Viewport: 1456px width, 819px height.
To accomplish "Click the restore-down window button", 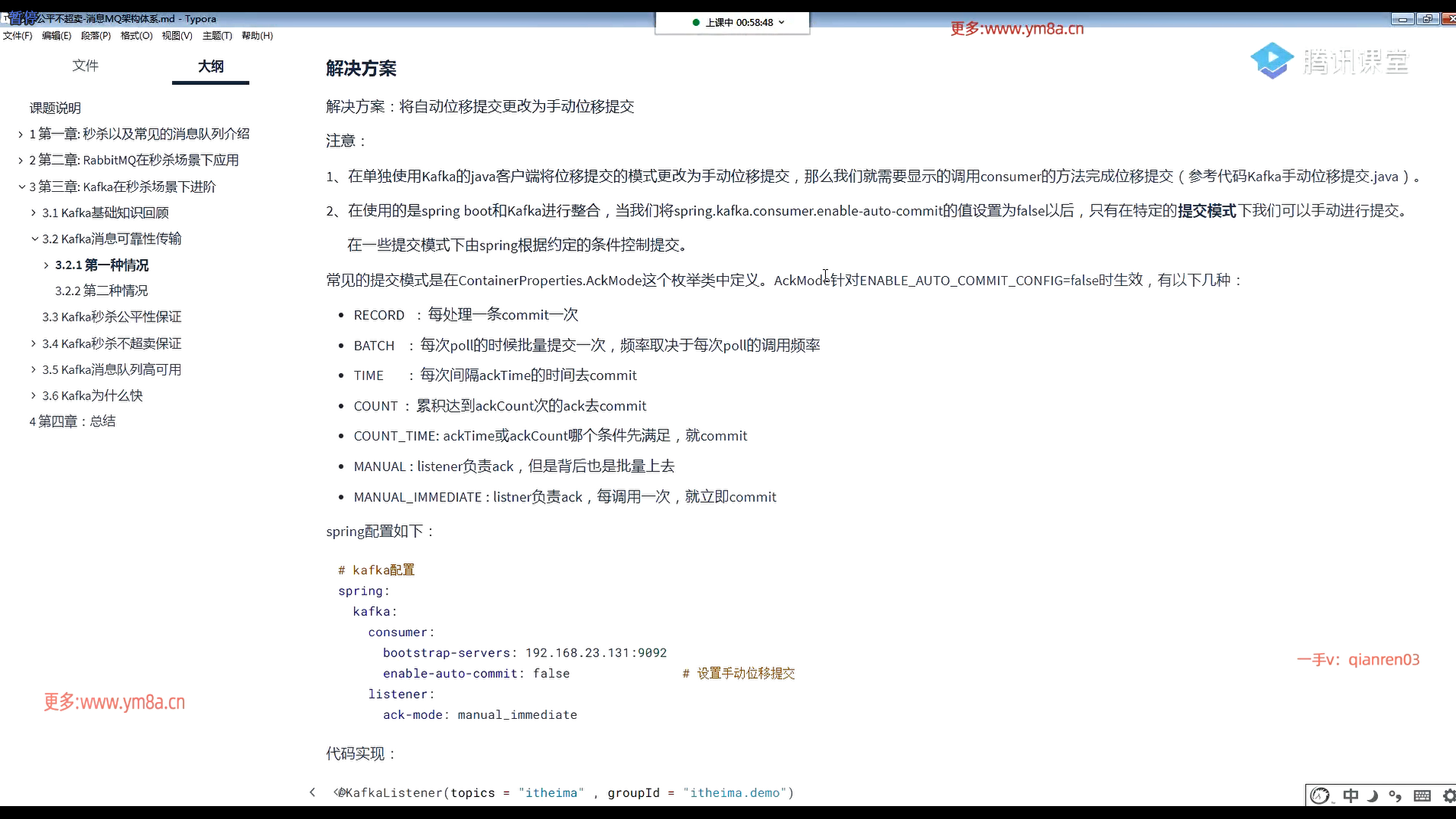I will click(1426, 19).
